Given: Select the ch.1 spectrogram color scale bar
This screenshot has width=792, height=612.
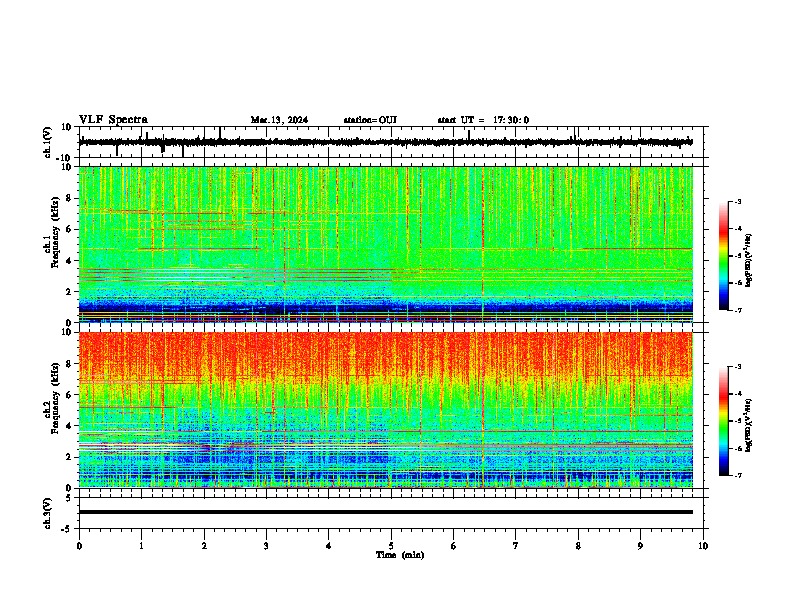Looking at the screenshot, I should tap(724, 256).
